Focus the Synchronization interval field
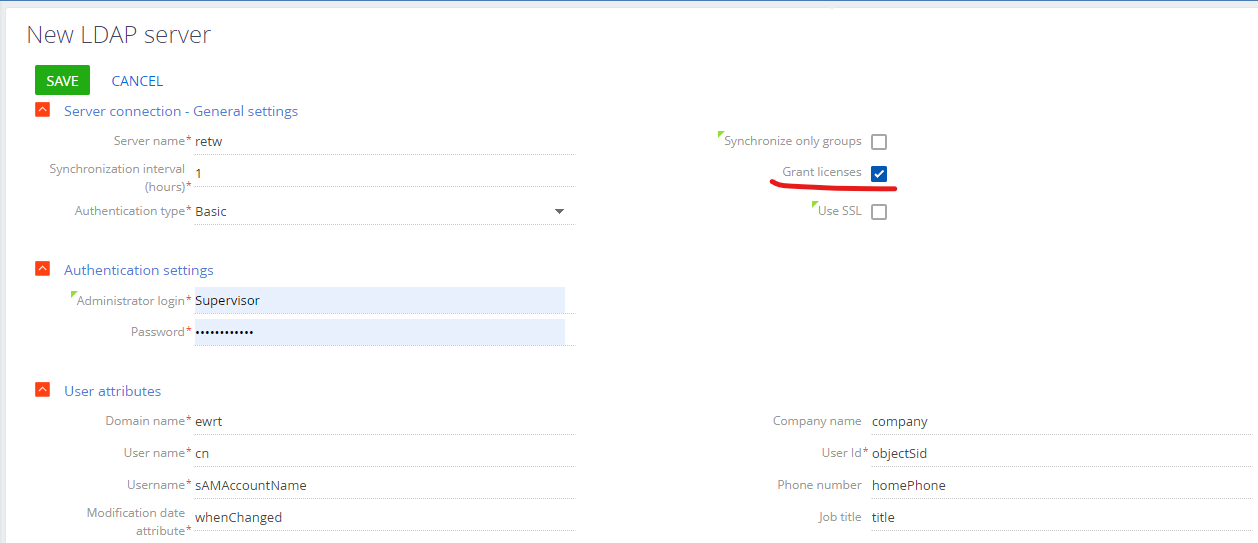Image resolution: width=1258 pixels, height=543 pixels. click(x=384, y=173)
